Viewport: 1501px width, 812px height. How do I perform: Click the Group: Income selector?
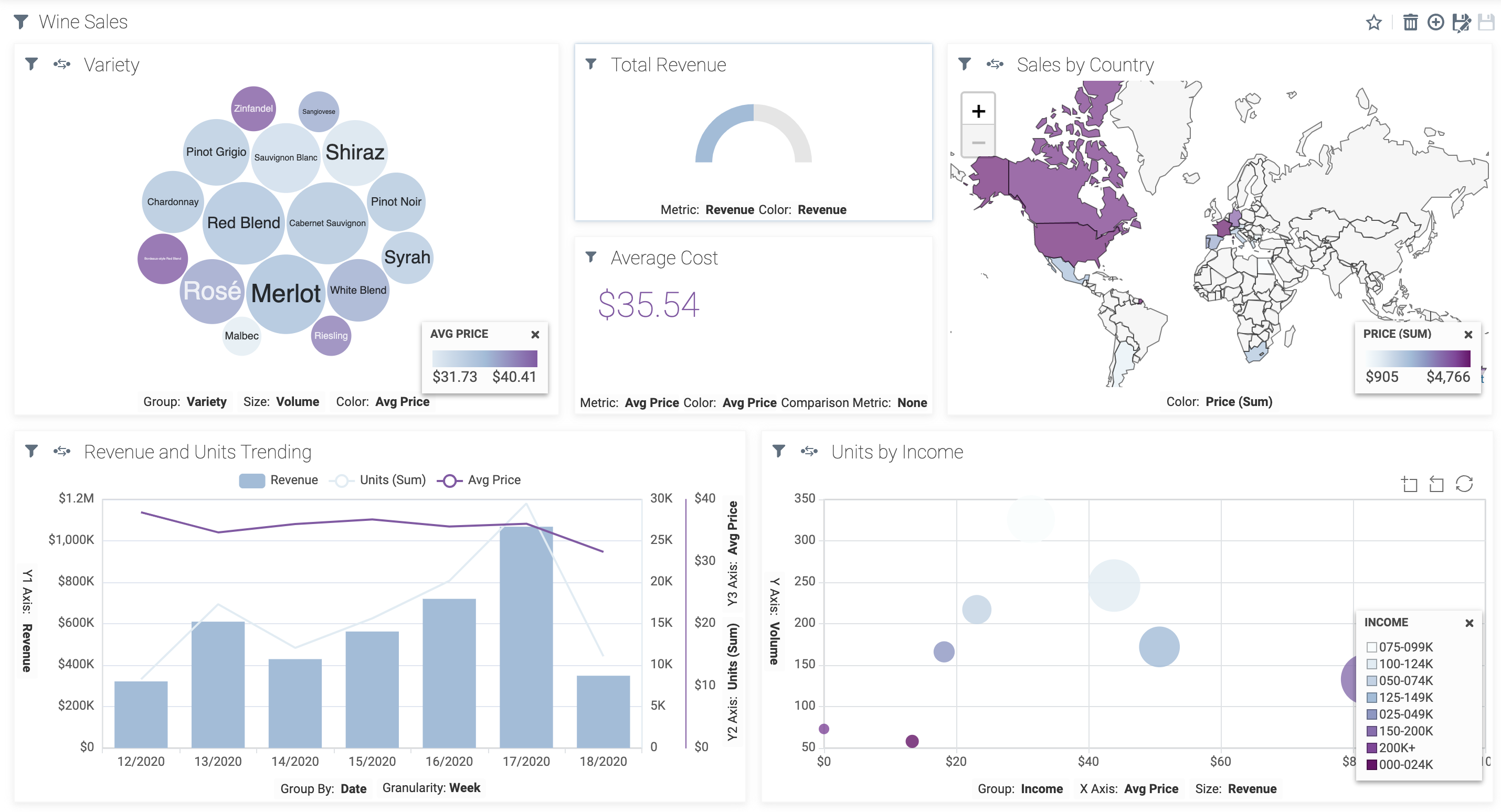(x=1020, y=789)
